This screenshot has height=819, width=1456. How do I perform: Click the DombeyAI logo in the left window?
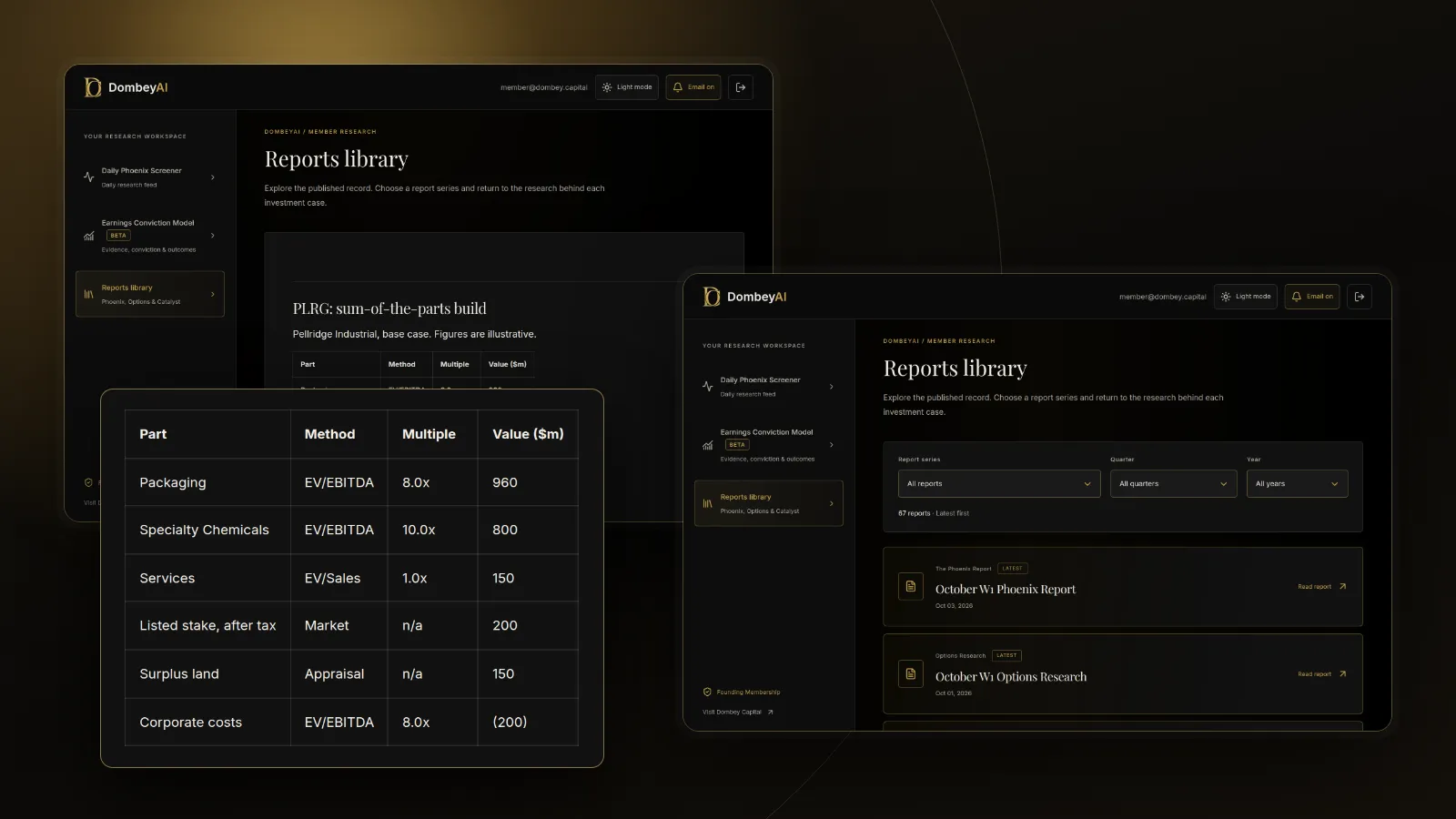[x=126, y=87]
